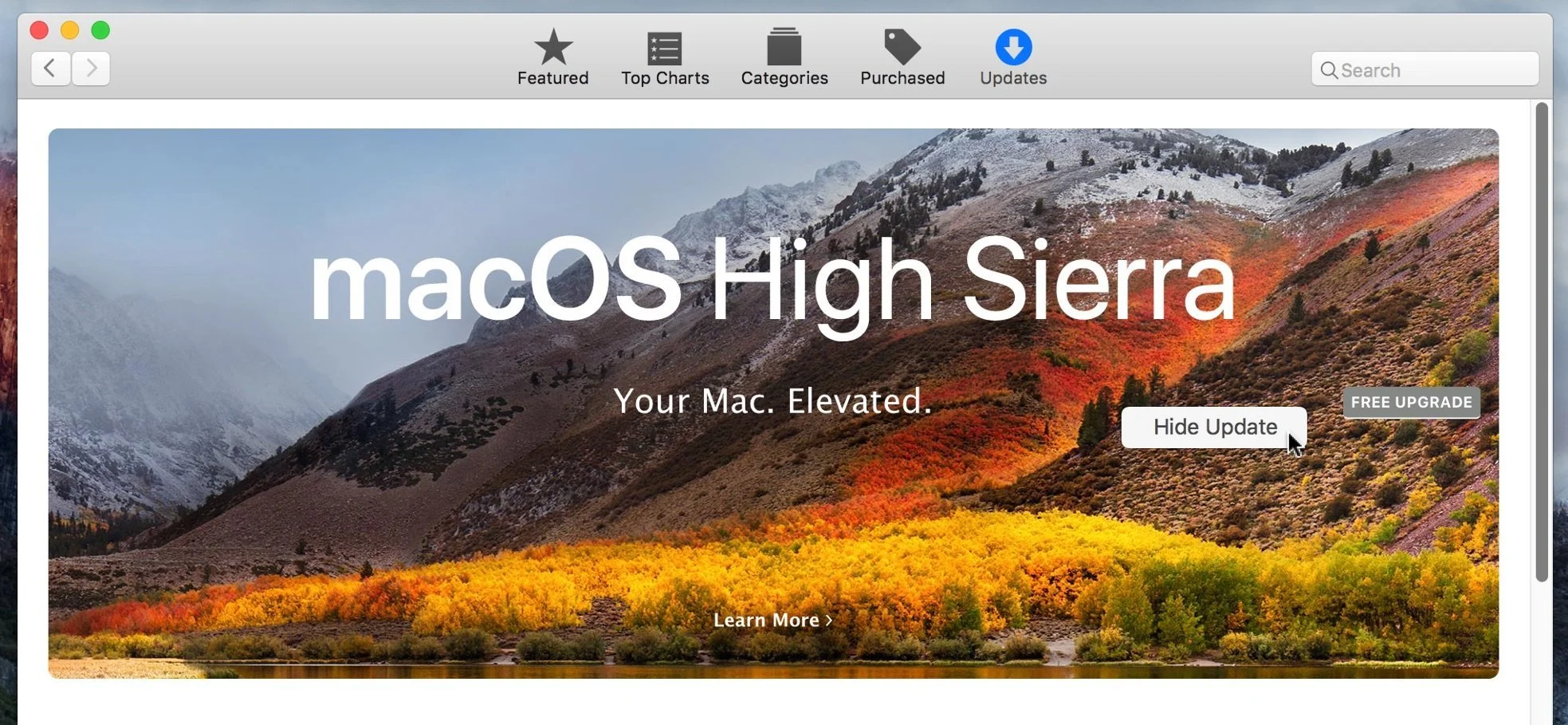Open the Featured star tab

(x=552, y=57)
